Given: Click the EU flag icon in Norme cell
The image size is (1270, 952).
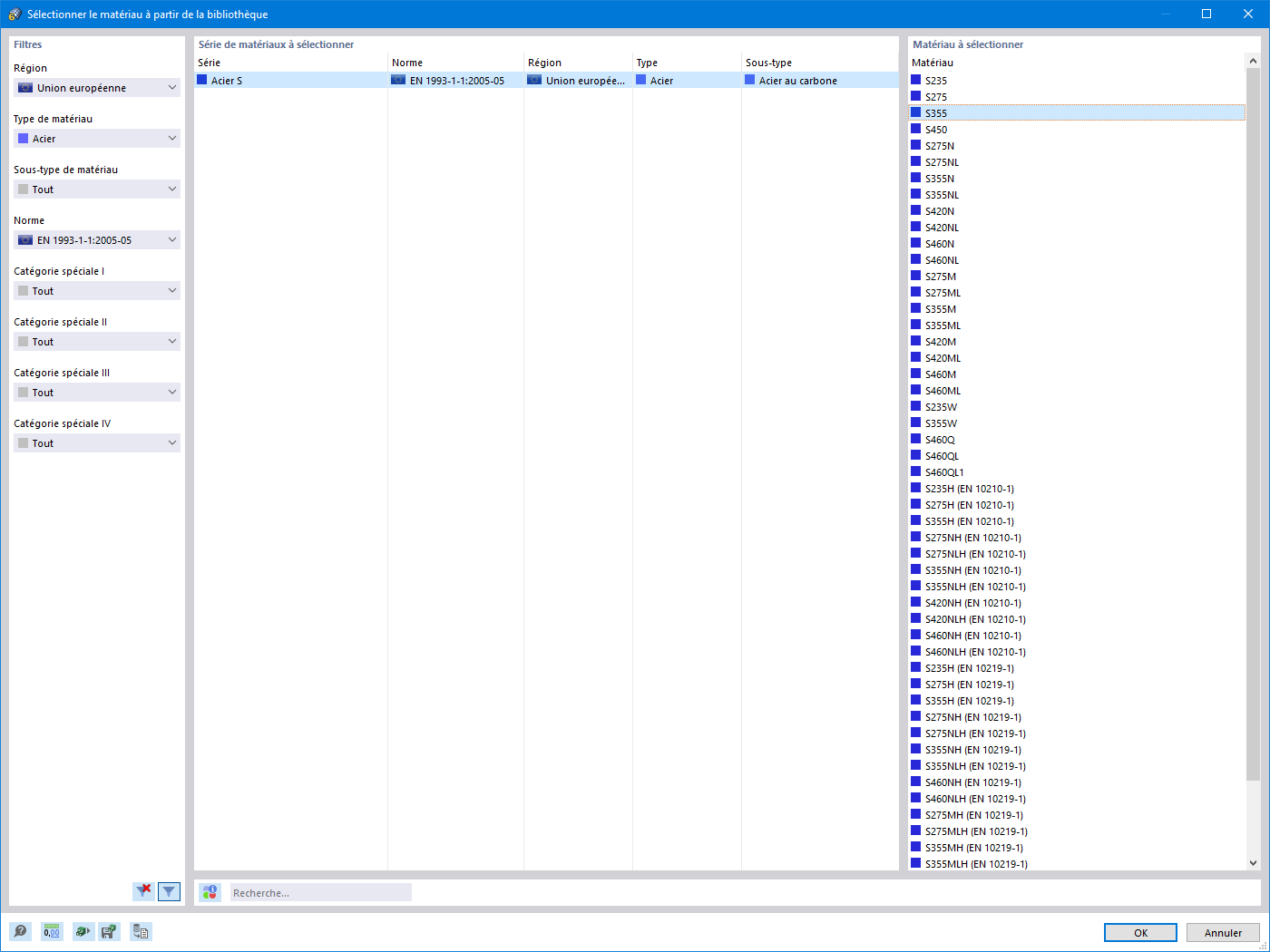Looking at the screenshot, I should (x=398, y=80).
